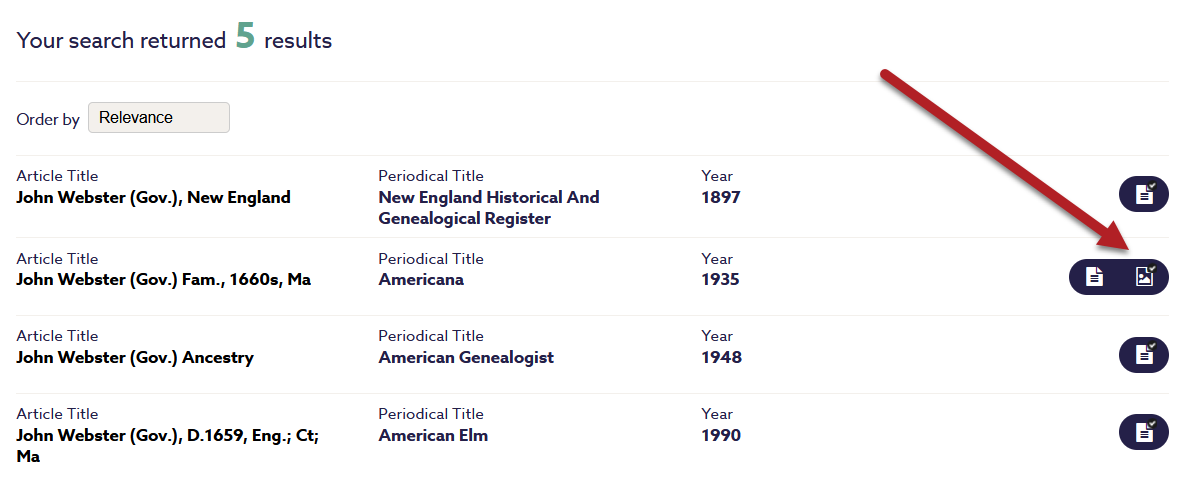The height and width of the screenshot is (483, 1179).
Task: Click the year 1948
Action: point(721,358)
